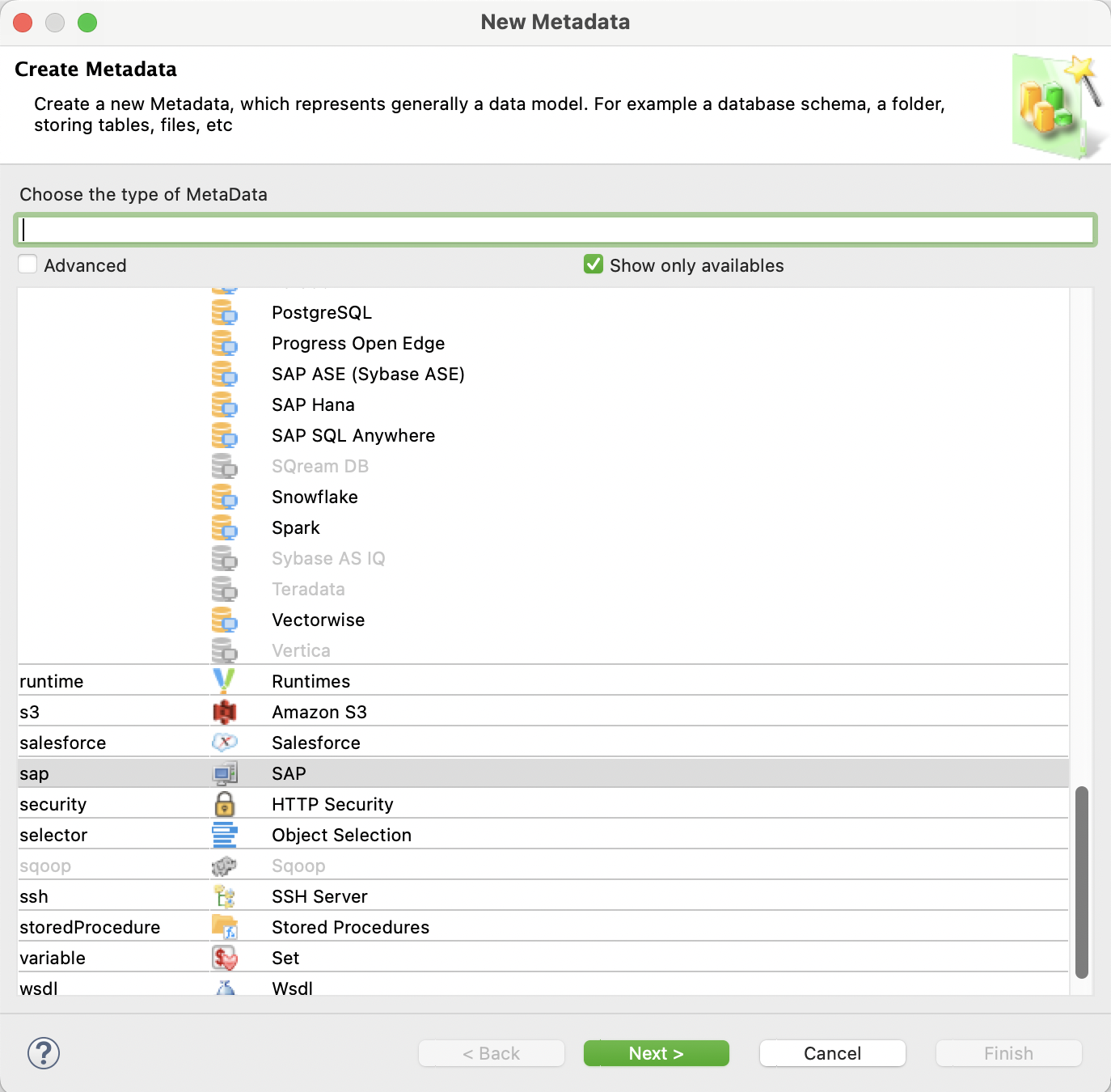Click the Amazon S3 connector icon

coord(225,712)
